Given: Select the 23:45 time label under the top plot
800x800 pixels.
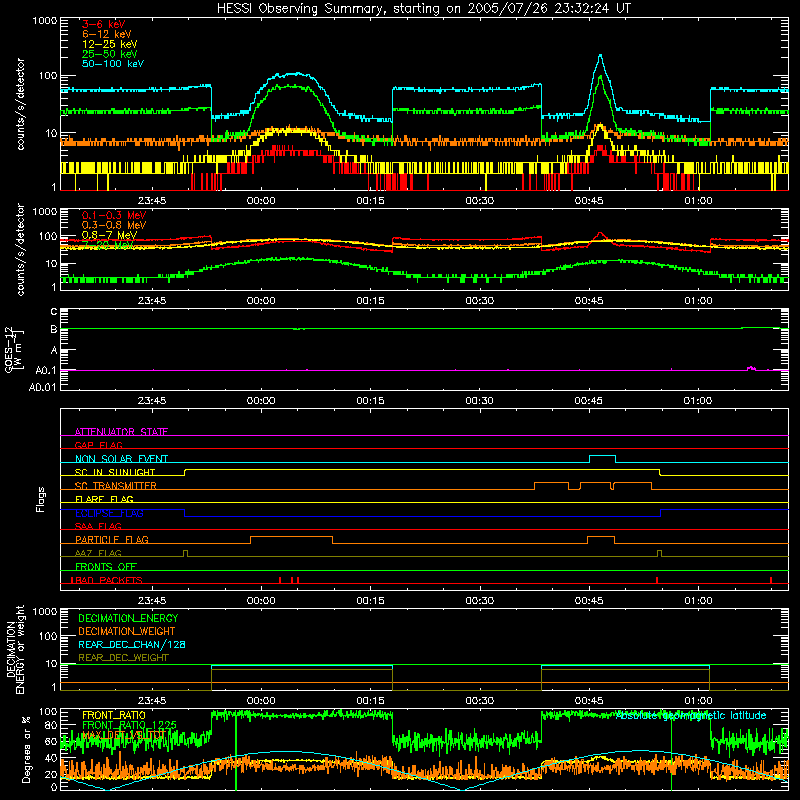Looking at the screenshot, I should click(x=152, y=201).
